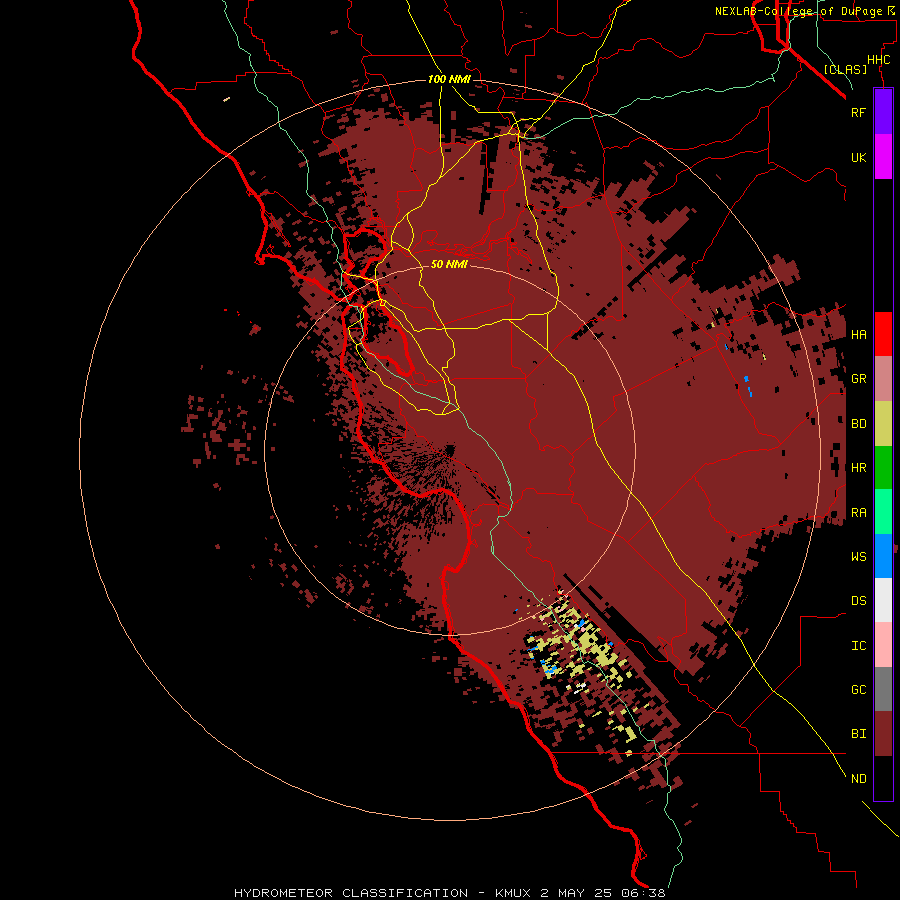Click the 50 NMI range ring label
Image resolution: width=900 pixels, height=900 pixels.
[x=449, y=264]
